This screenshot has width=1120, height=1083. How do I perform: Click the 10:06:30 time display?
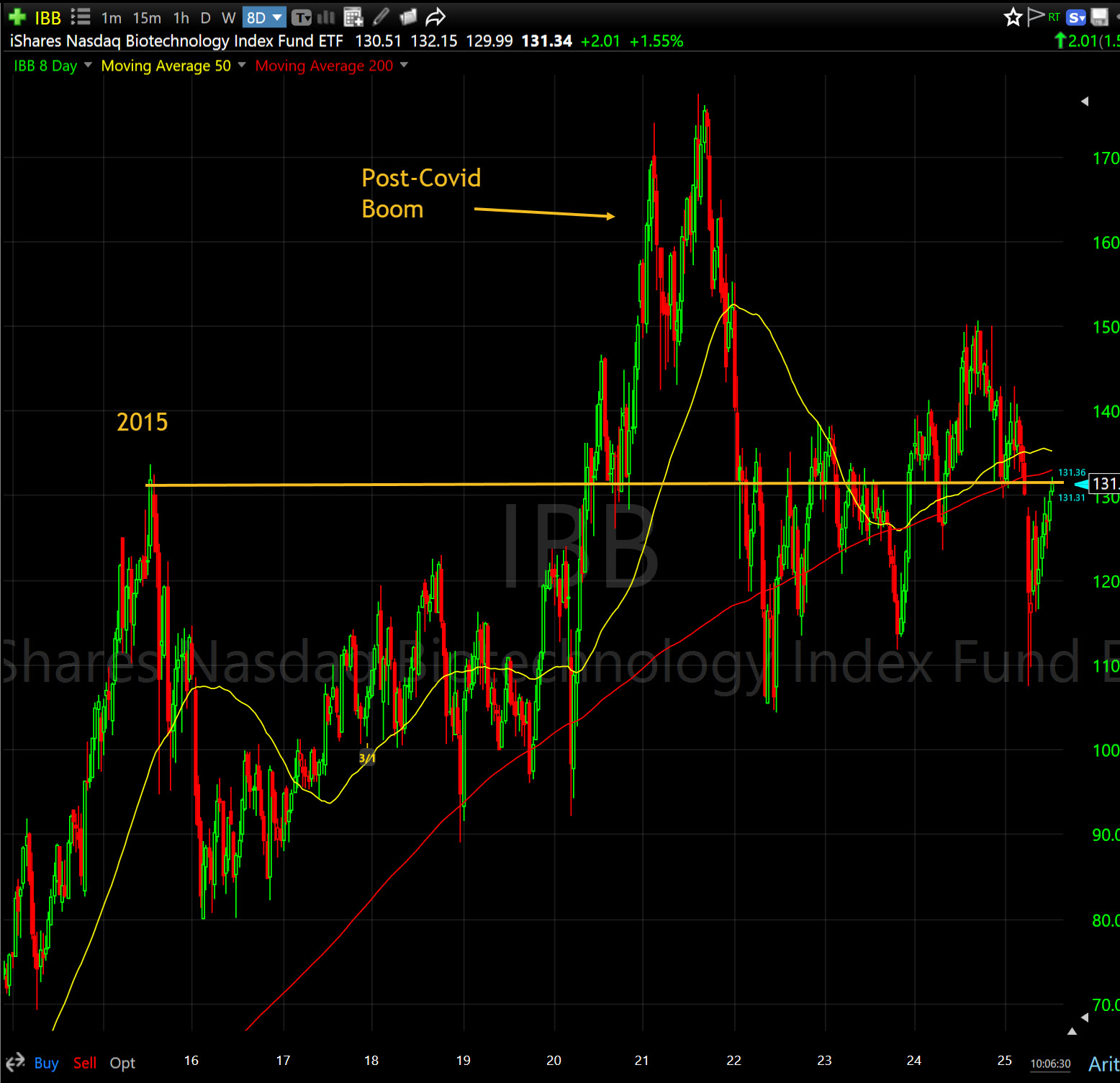click(x=1050, y=1064)
